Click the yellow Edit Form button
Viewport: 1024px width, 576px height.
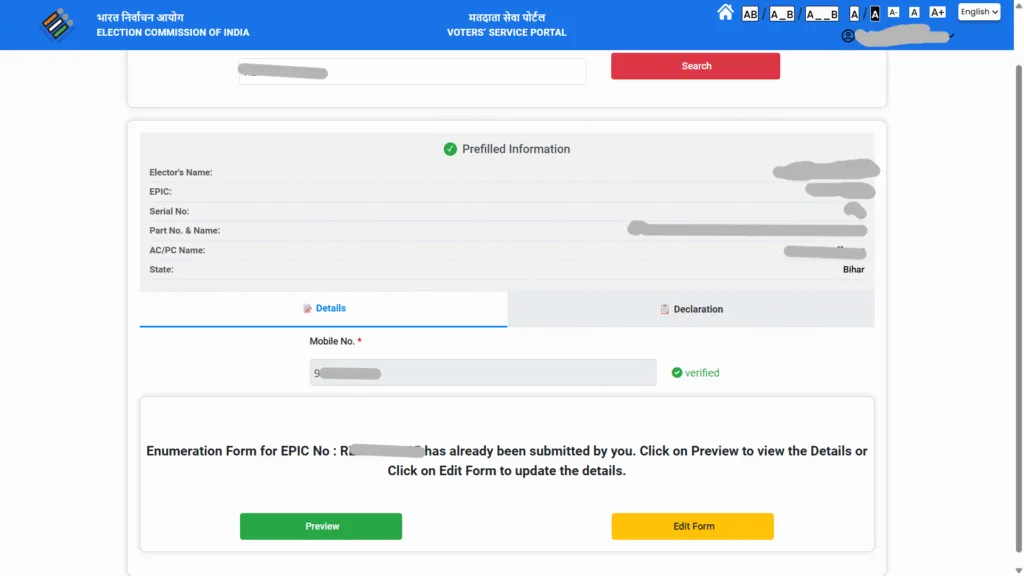(x=692, y=526)
